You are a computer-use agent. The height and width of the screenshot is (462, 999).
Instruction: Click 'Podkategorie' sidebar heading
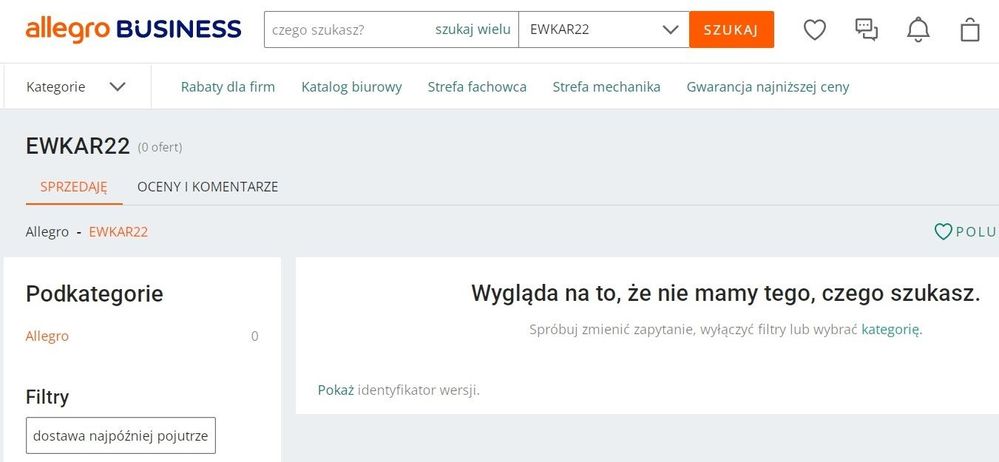94,294
